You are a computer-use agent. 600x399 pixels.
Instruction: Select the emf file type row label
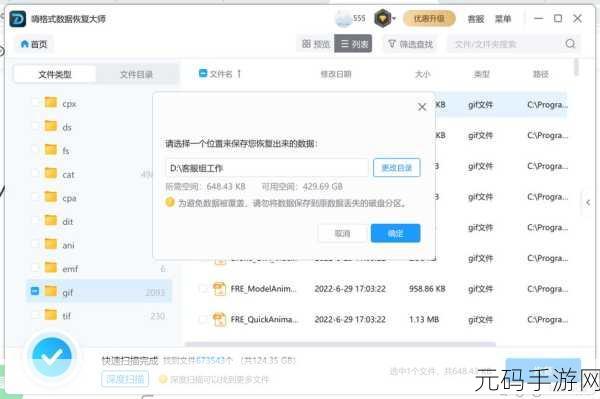(70, 269)
